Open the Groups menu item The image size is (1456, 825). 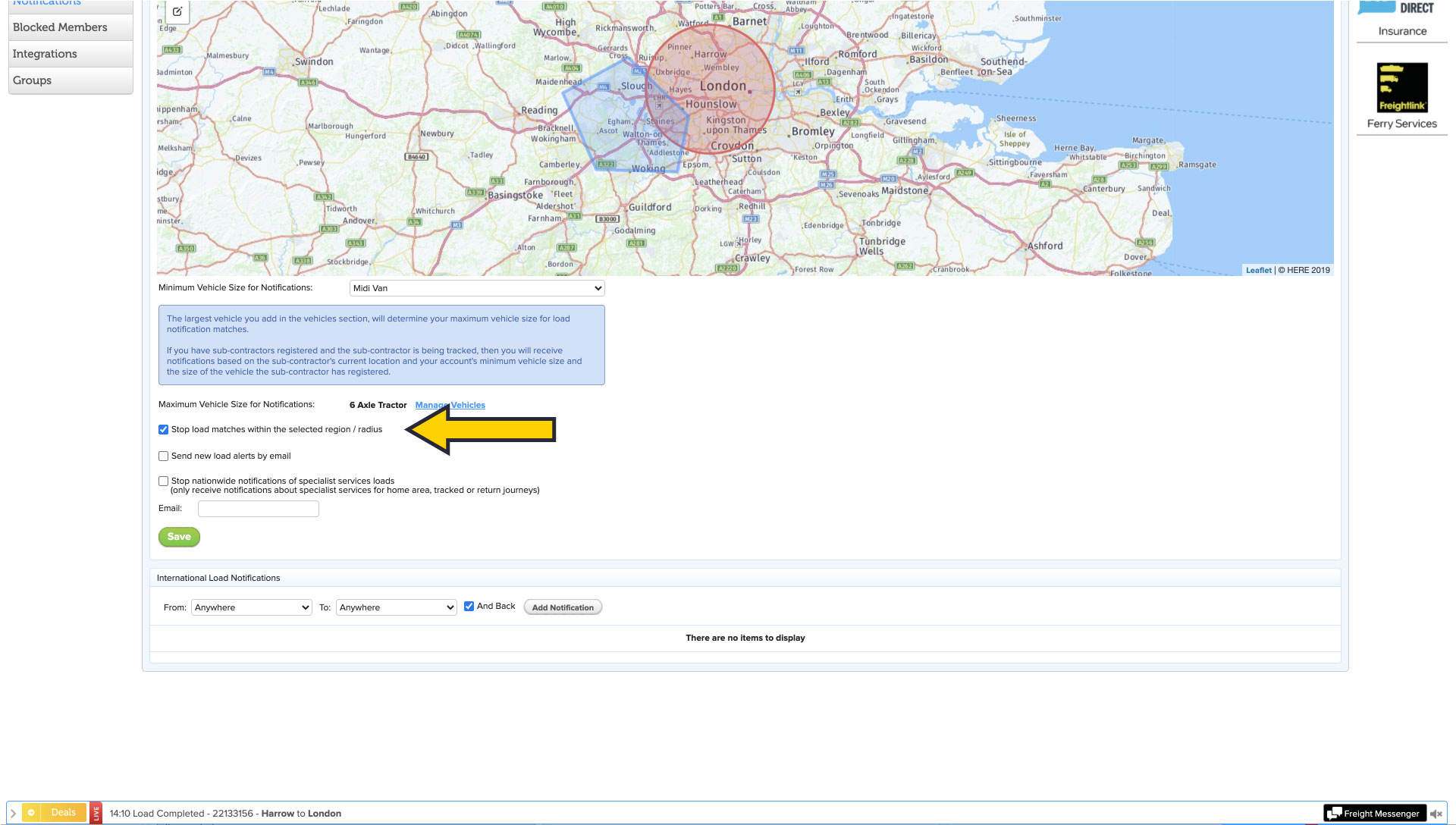click(x=71, y=80)
